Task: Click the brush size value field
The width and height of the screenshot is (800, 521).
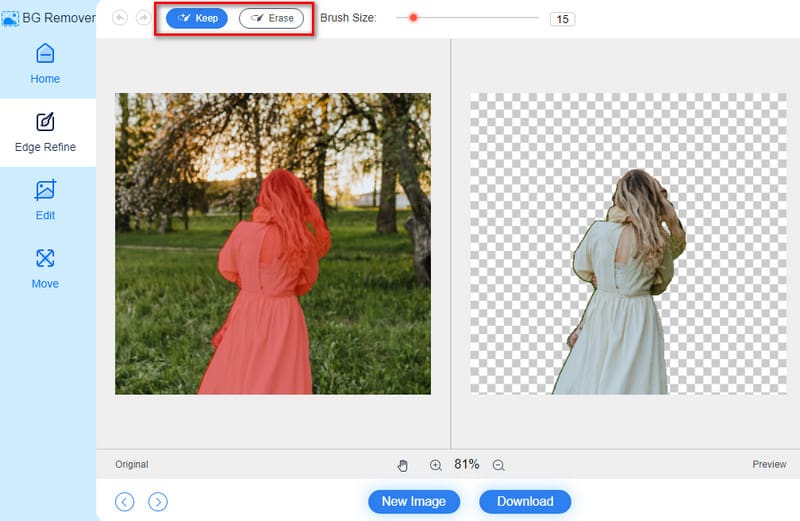Action: point(562,19)
